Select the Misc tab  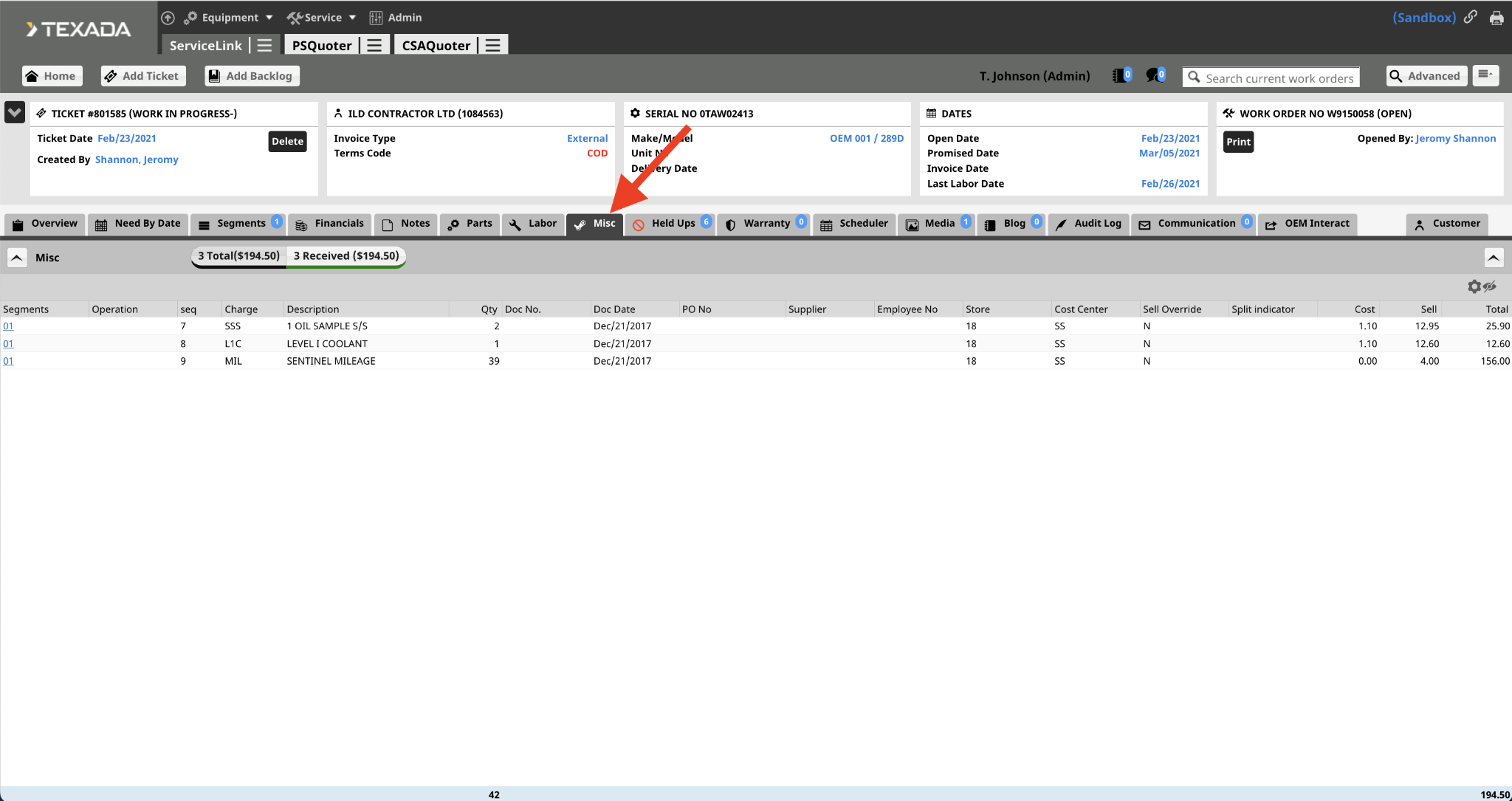(x=595, y=224)
